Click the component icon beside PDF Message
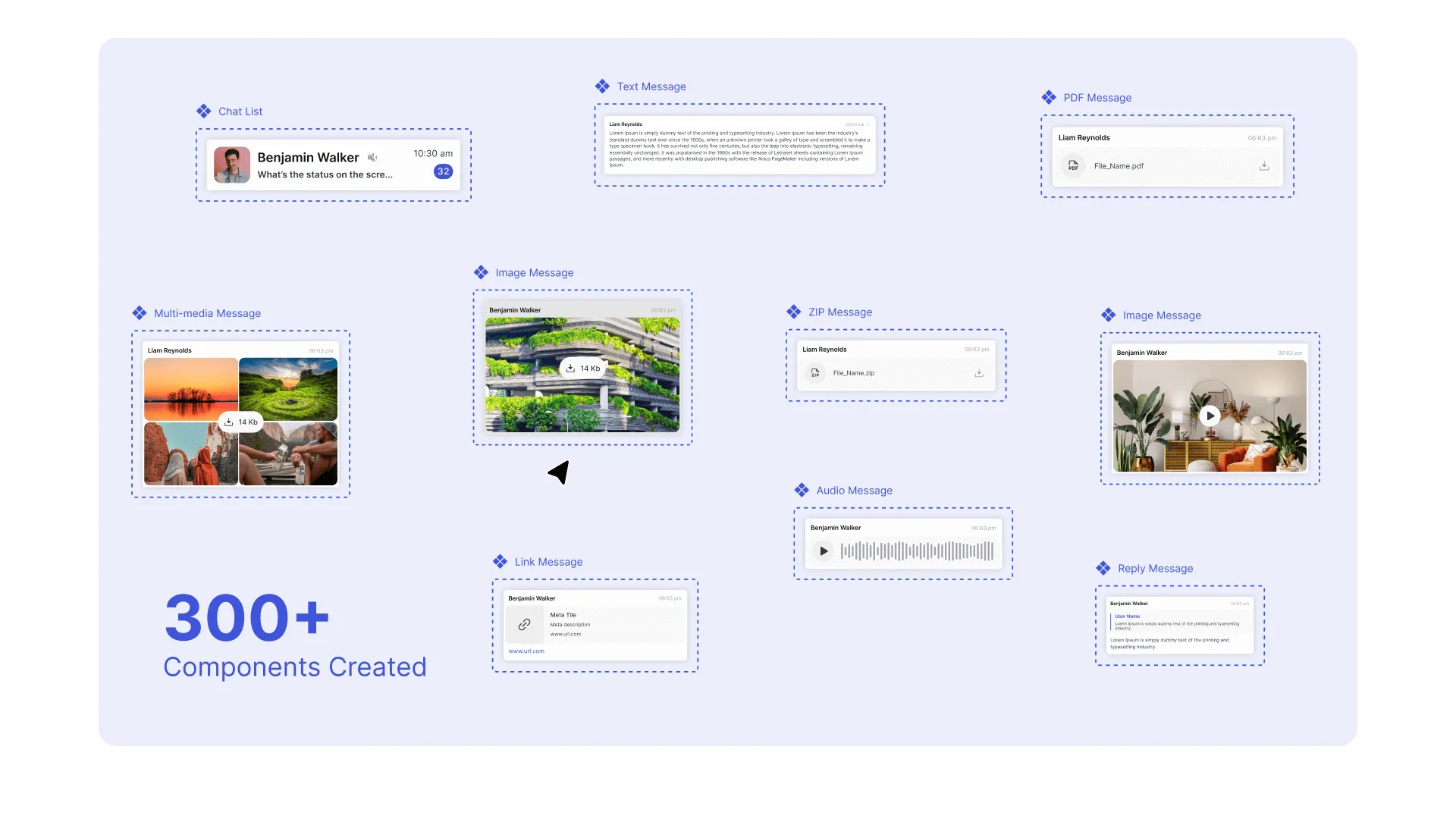 1049,98
